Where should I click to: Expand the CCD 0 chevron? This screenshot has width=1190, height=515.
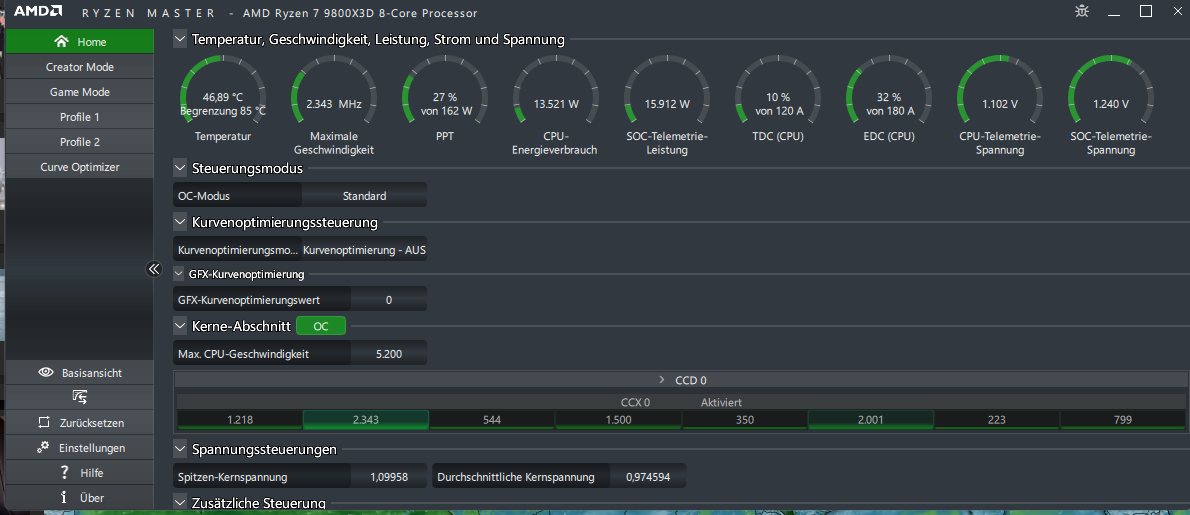662,379
